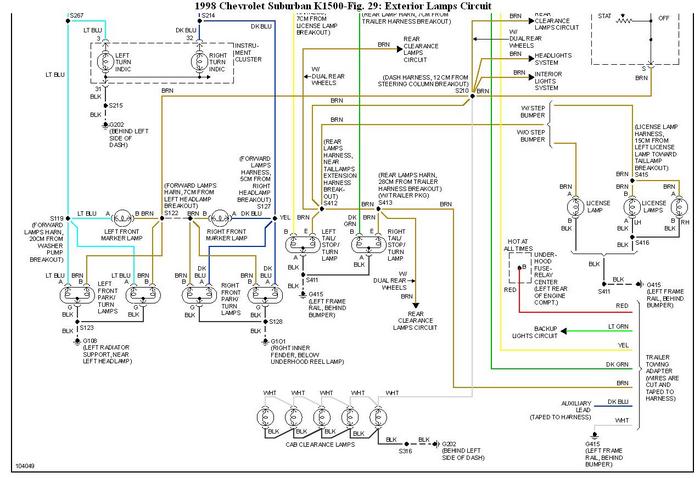Select the left front marker lamp symbol
This screenshot has height=478, width=700.
pyautogui.click(x=121, y=218)
